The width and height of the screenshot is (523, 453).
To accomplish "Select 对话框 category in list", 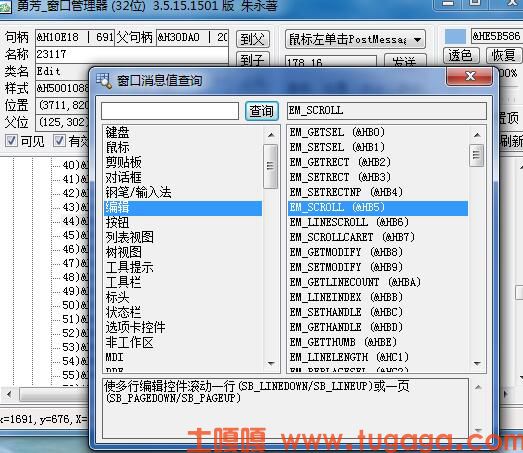I will pos(183,177).
